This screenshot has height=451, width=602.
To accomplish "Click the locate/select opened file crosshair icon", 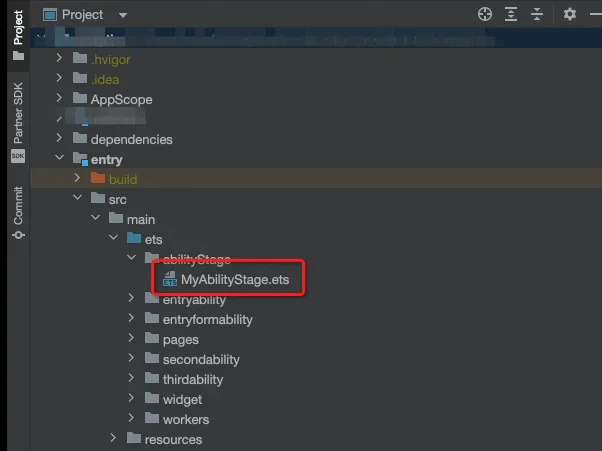I will tap(485, 14).
